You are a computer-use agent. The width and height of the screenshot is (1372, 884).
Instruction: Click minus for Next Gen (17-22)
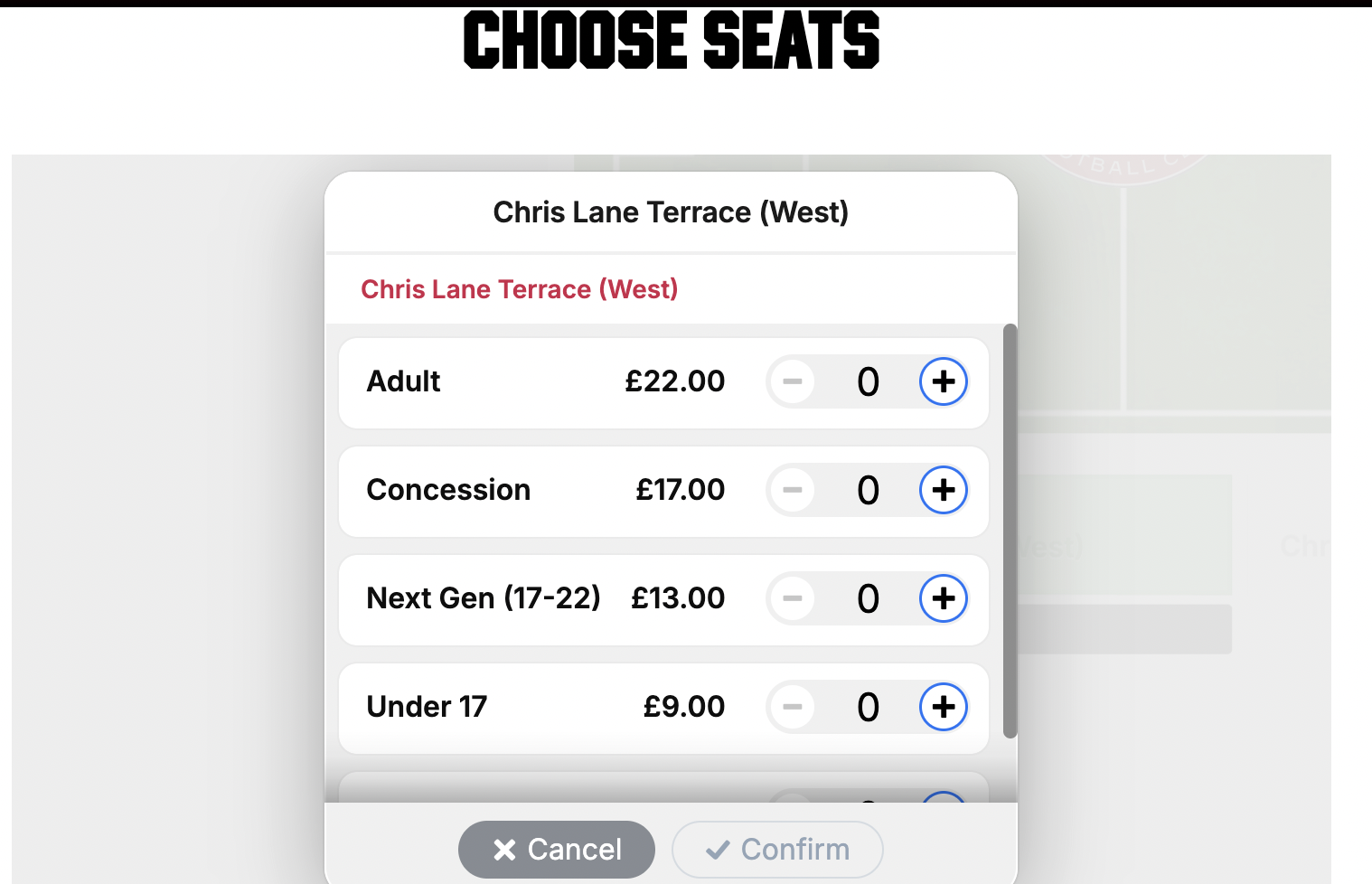click(x=793, y=598)
